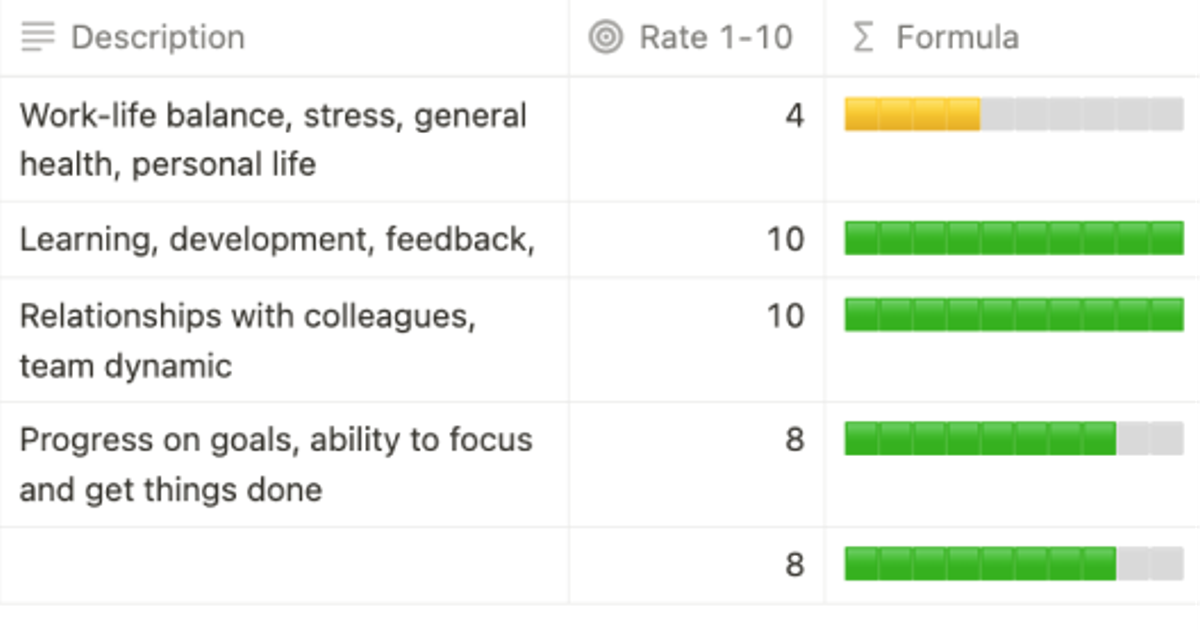Click the formula bar in the last row
The width and height of the screenshot is (1200, 630).
tap(1013, 564)
